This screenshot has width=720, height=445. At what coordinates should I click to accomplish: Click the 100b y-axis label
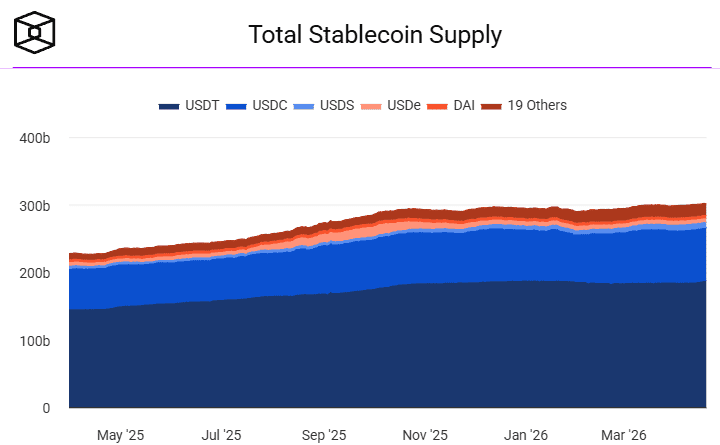(x=35, y=341)
